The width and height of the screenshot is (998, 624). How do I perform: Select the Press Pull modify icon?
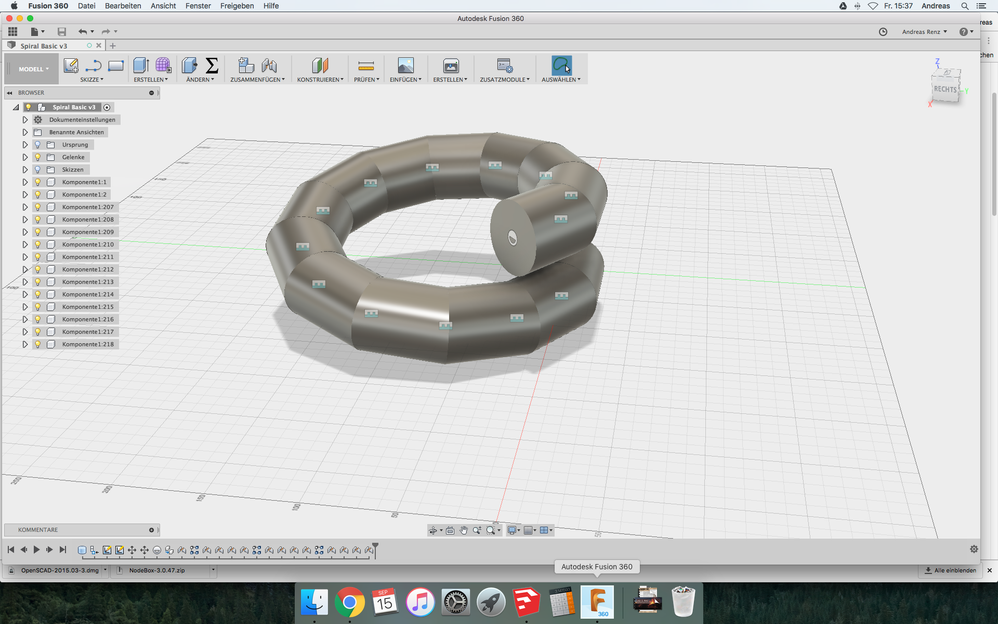[x=189, y=65]
